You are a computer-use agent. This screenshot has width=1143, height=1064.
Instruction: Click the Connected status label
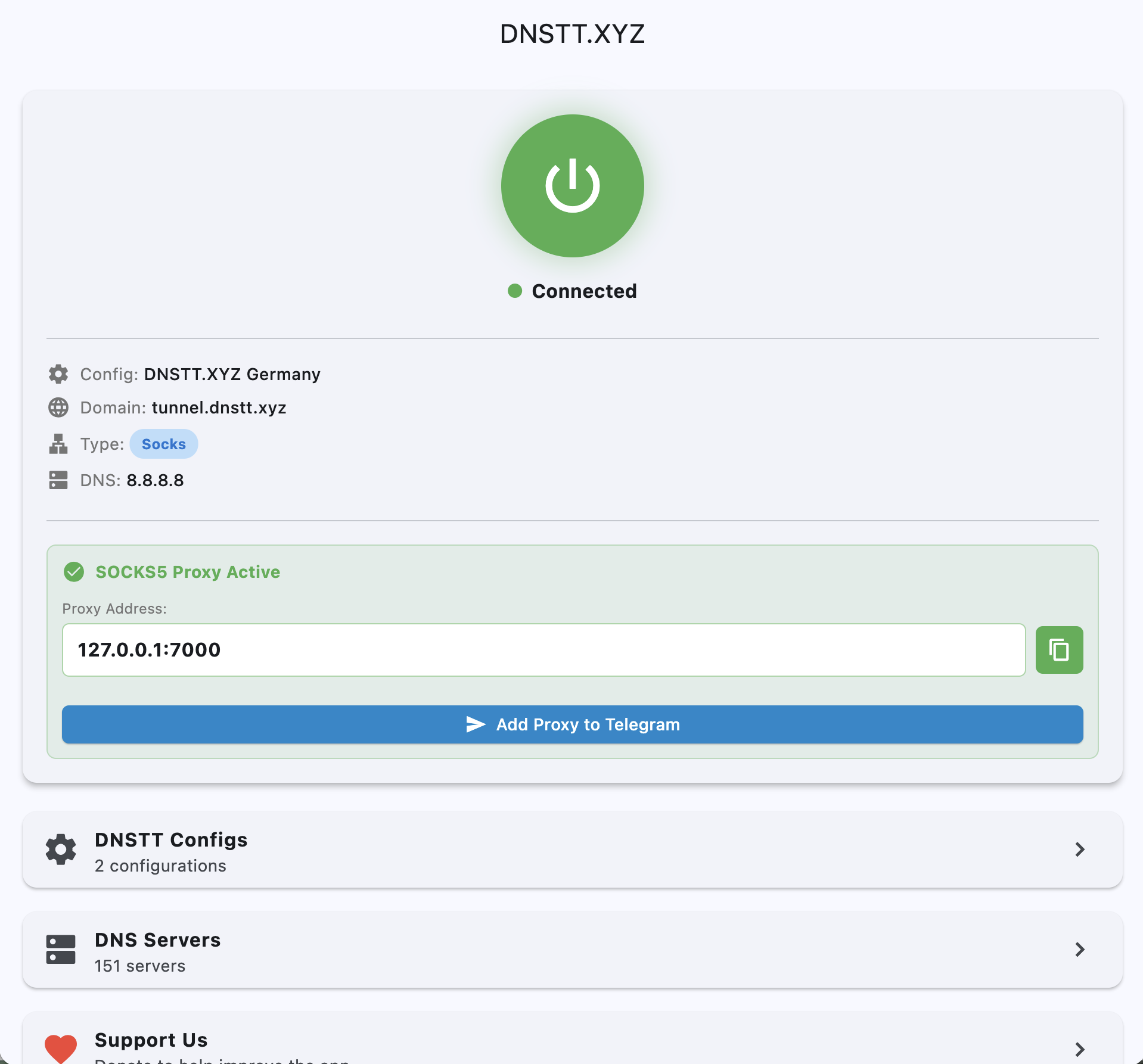click(x=584, y=291)
